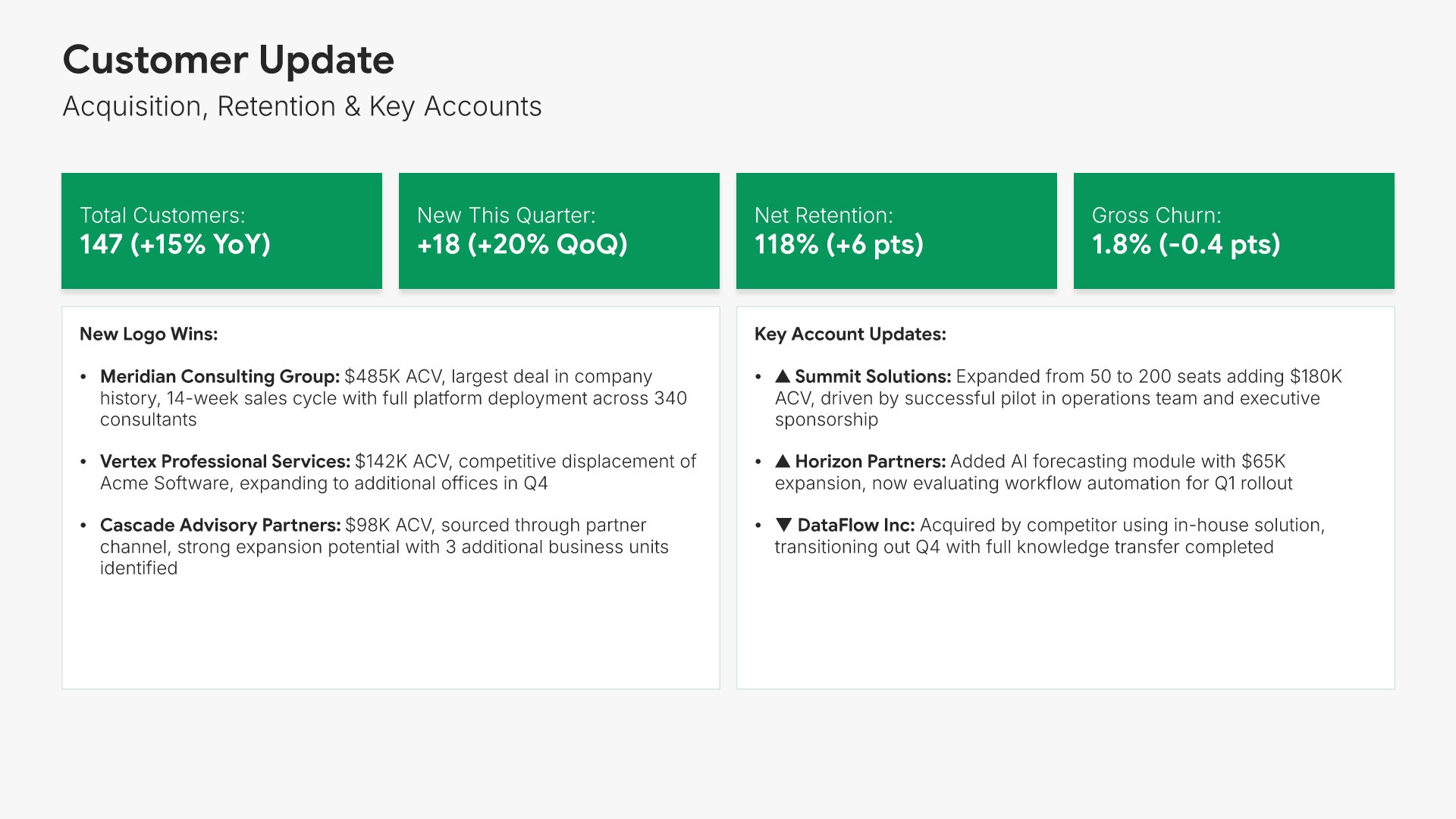The width and height of the screenshot is (1456, 819).
Task: Click the up triangle beside Horizon Partners
Action: pos(783,461)
